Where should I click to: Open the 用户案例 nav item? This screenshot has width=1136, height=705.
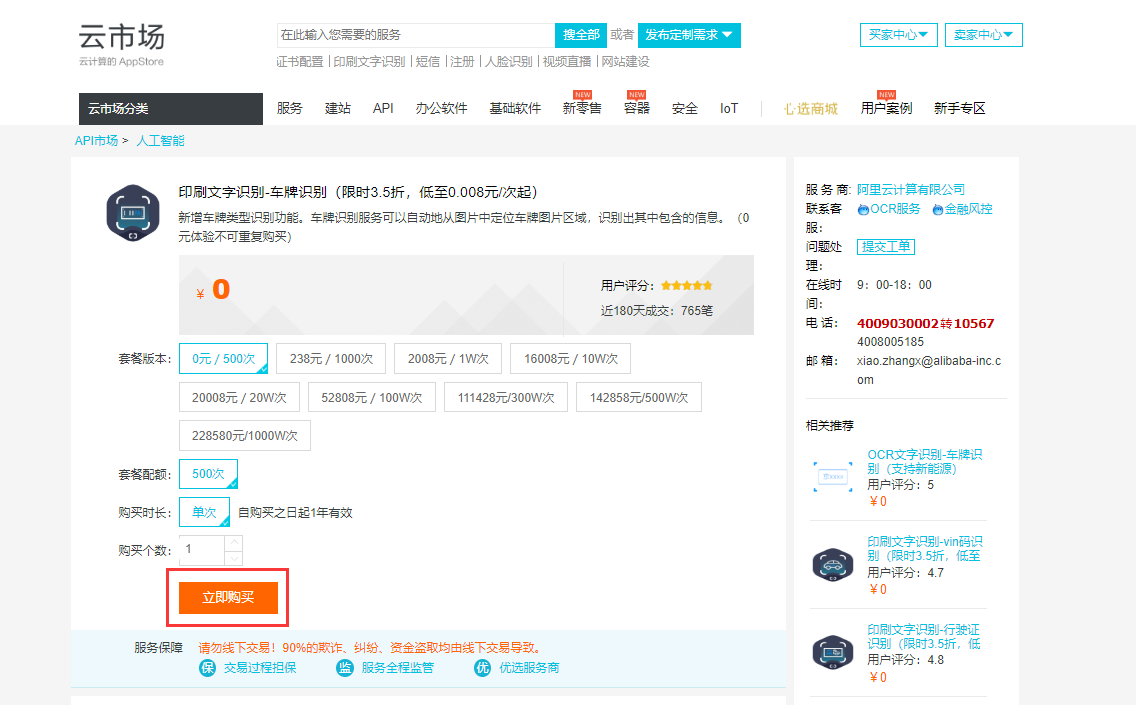[886, 109]
